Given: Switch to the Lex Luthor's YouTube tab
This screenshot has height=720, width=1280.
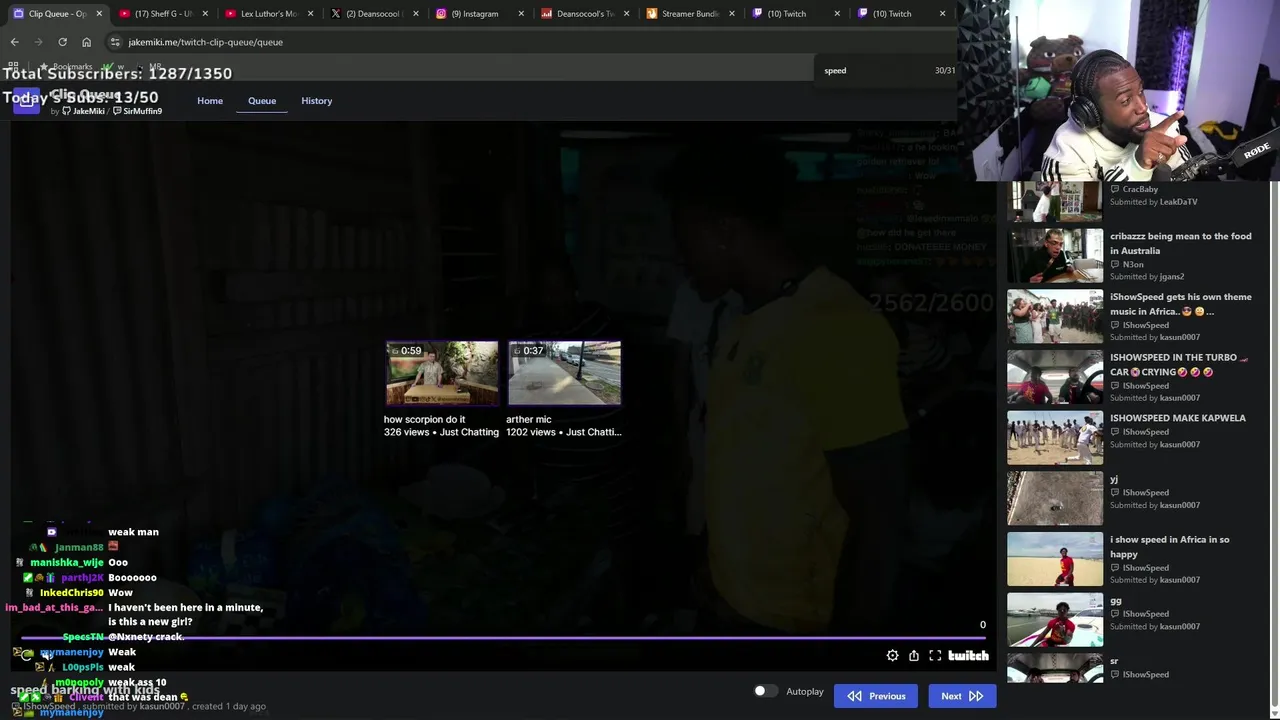Looking at the screenshot, I should pyautogui.click(x=266, y=14).
